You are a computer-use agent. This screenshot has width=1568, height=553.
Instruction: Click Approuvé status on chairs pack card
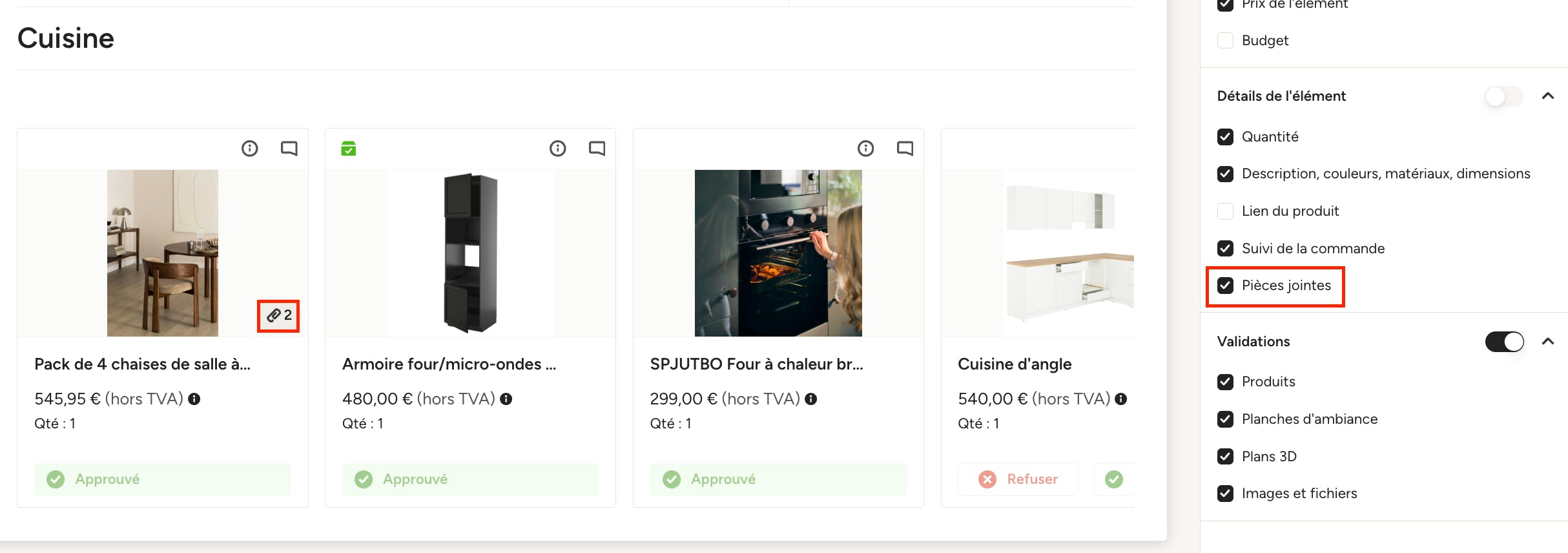(163, 479)
